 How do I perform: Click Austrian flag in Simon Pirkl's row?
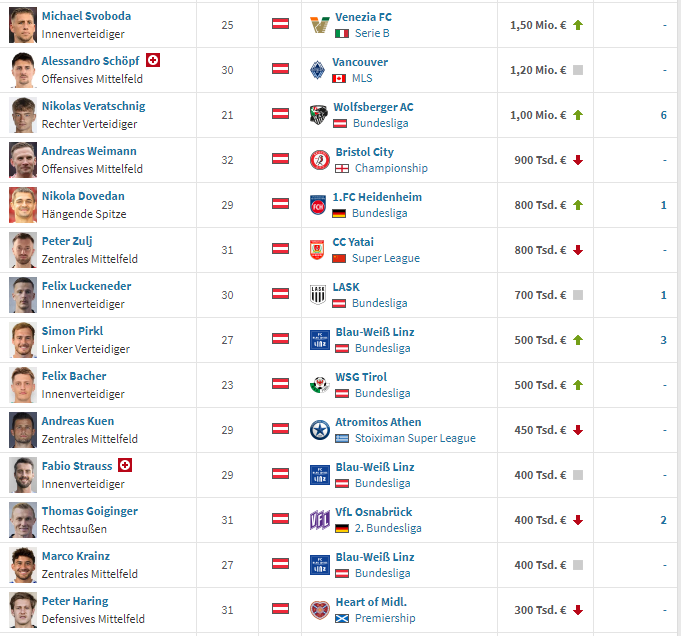tap(281, 339)
